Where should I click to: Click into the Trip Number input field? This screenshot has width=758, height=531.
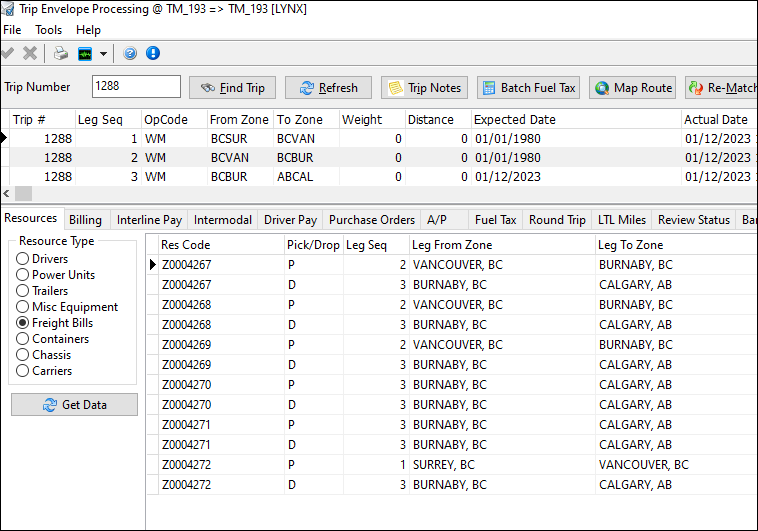tap(136, 87)
